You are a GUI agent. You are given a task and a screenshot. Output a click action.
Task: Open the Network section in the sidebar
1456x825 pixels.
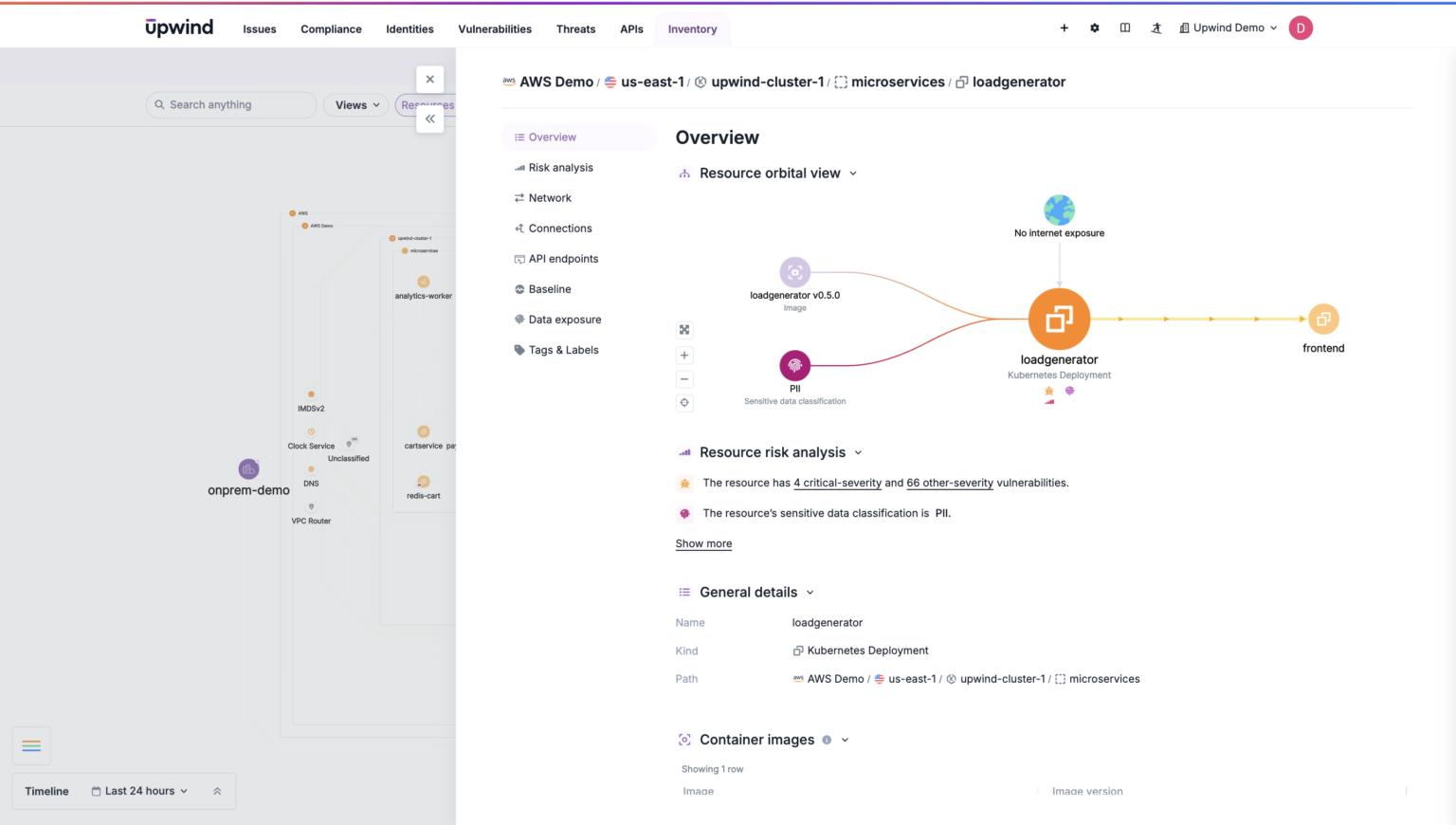(x=551, y=197)
